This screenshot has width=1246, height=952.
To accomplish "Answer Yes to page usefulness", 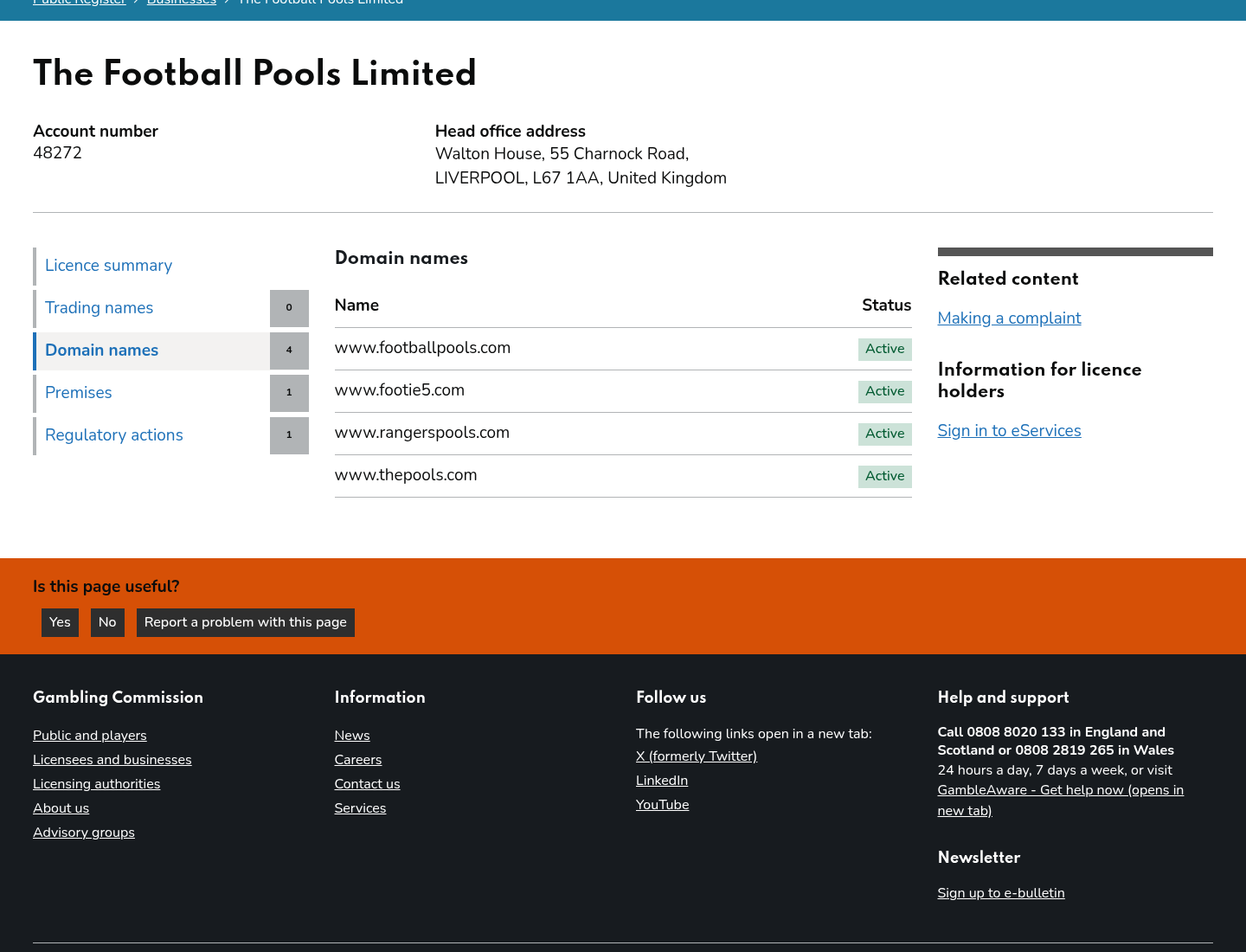I will click(x=60, y=622).
